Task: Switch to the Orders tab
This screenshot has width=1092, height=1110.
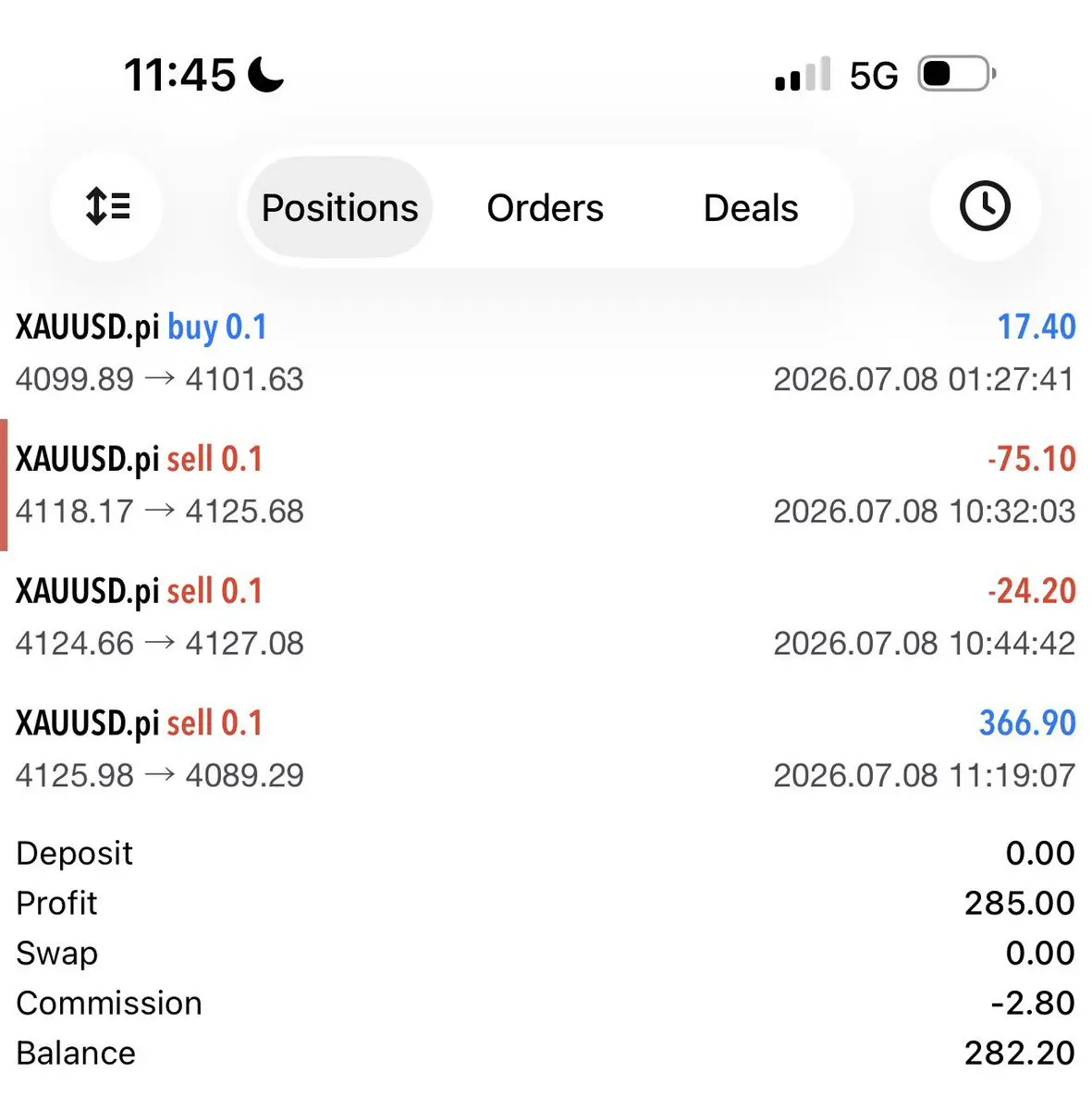Action: click(545, 208)
